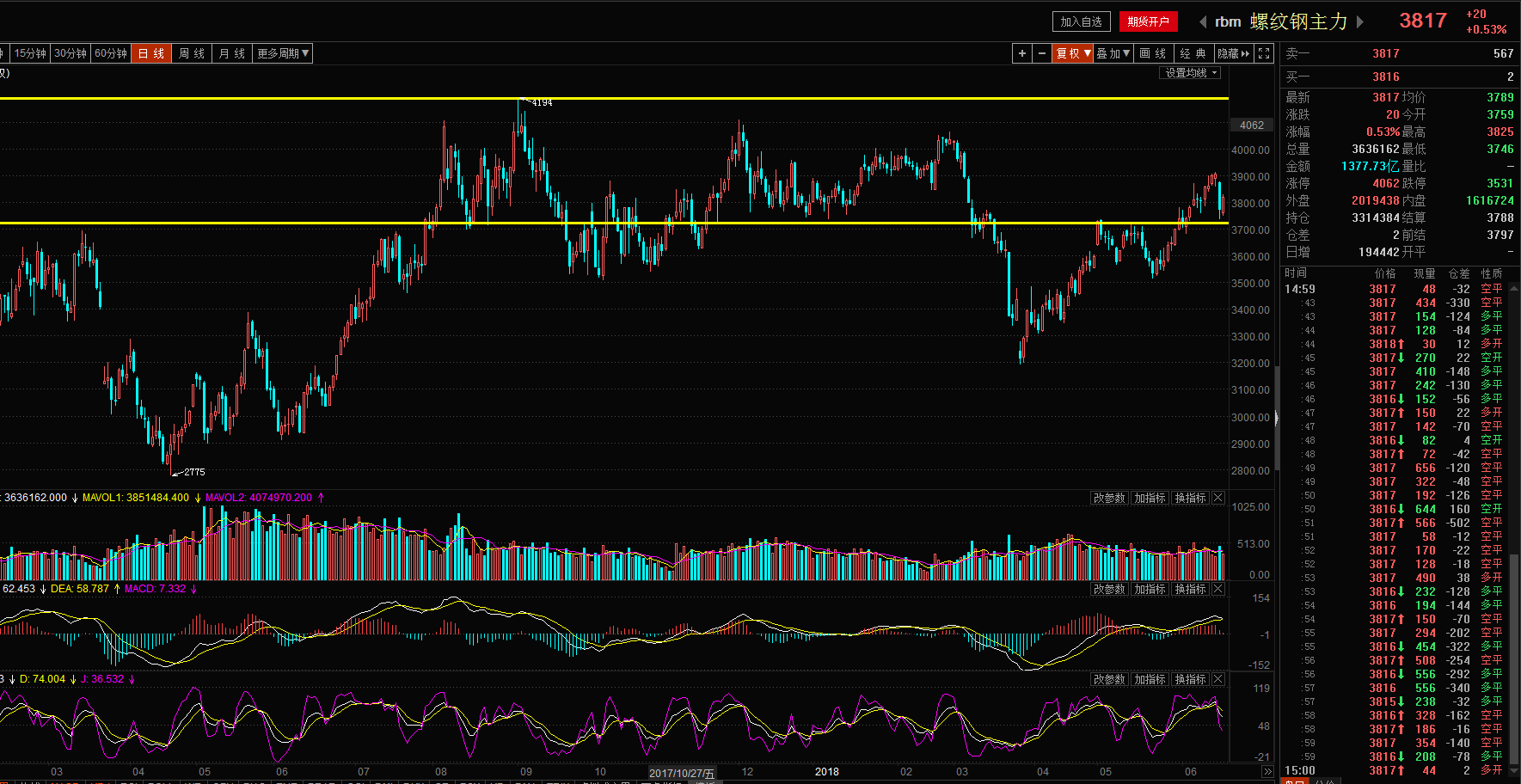Image resolution: width=1521 pixels, height=784 pixels.
Task: Click the zoom in plus icon
Action: (x=1021, y=53)
